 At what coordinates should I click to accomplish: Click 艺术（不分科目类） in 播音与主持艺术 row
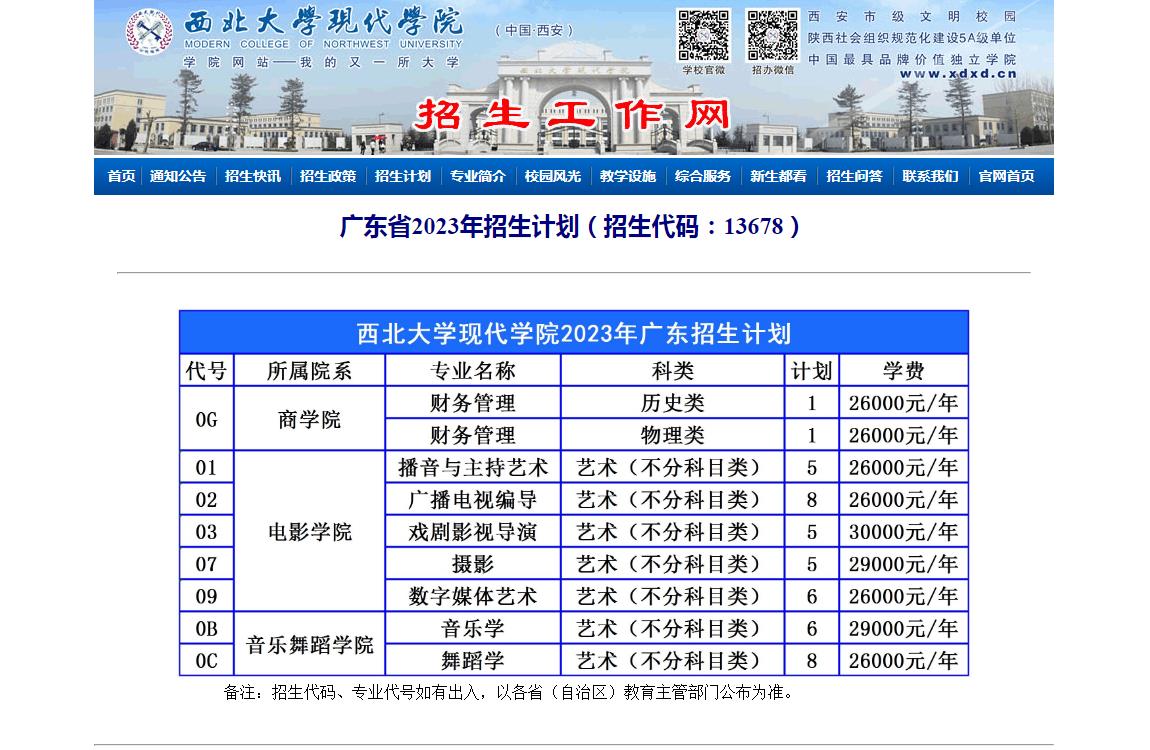673,467
